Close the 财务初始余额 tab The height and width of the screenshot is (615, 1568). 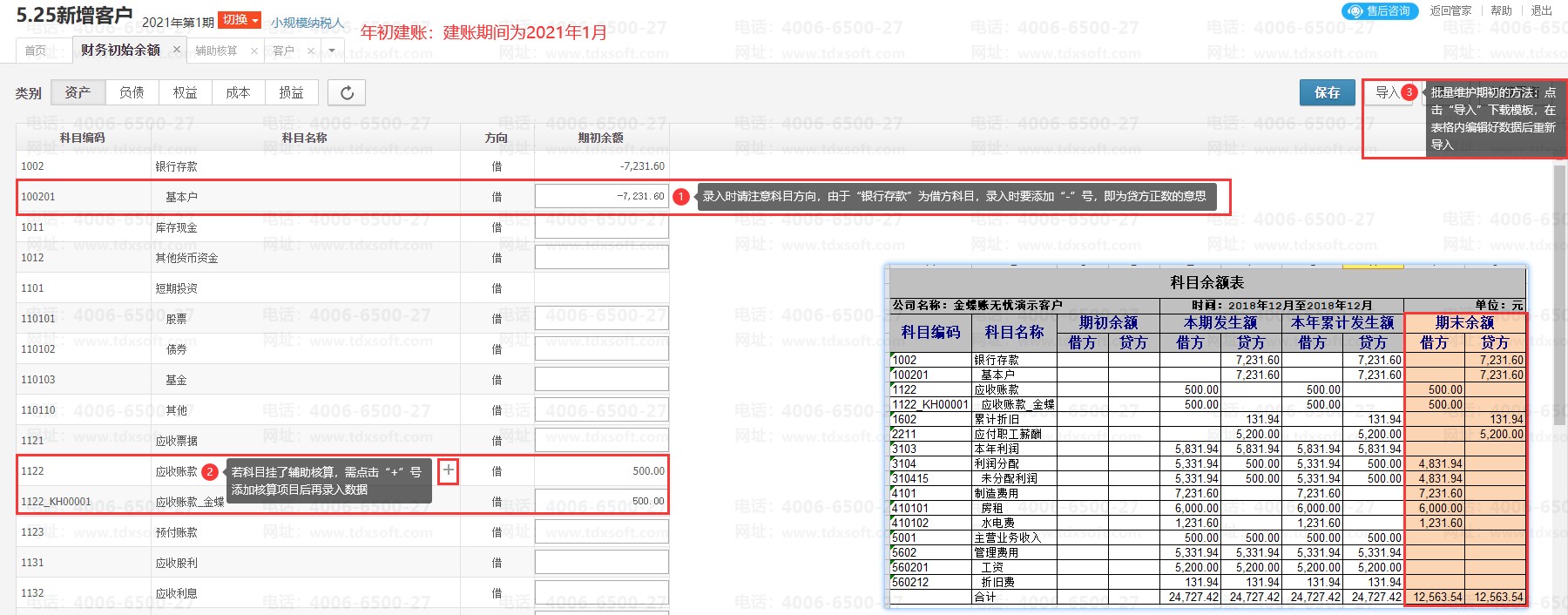(x=177, y=50)
